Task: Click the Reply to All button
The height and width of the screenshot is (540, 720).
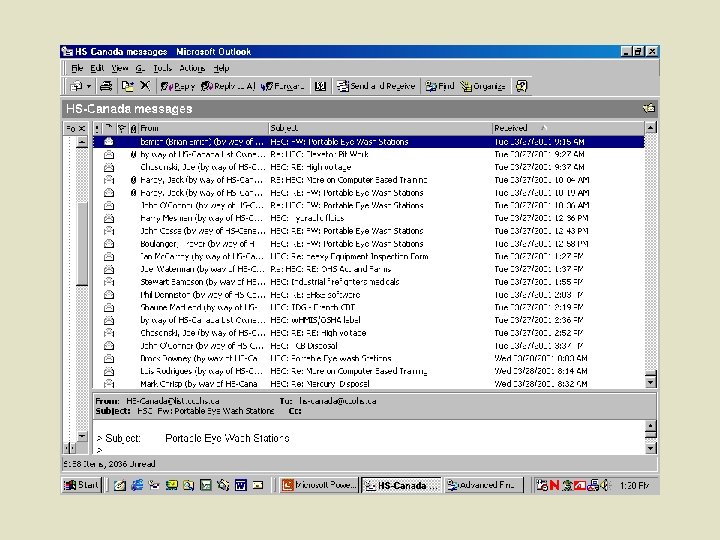Action: pos(228,86)
